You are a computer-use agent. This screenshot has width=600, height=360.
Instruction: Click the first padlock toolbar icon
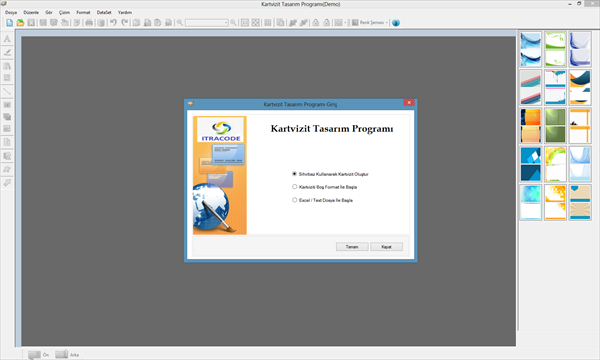[316, 23]
